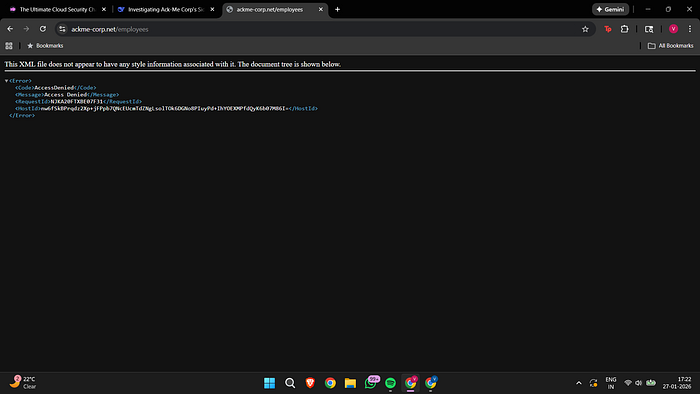Viewport: 700px width, 394px height.
Task: Open the tab search icon in toolbar
Action: point(649,29)
